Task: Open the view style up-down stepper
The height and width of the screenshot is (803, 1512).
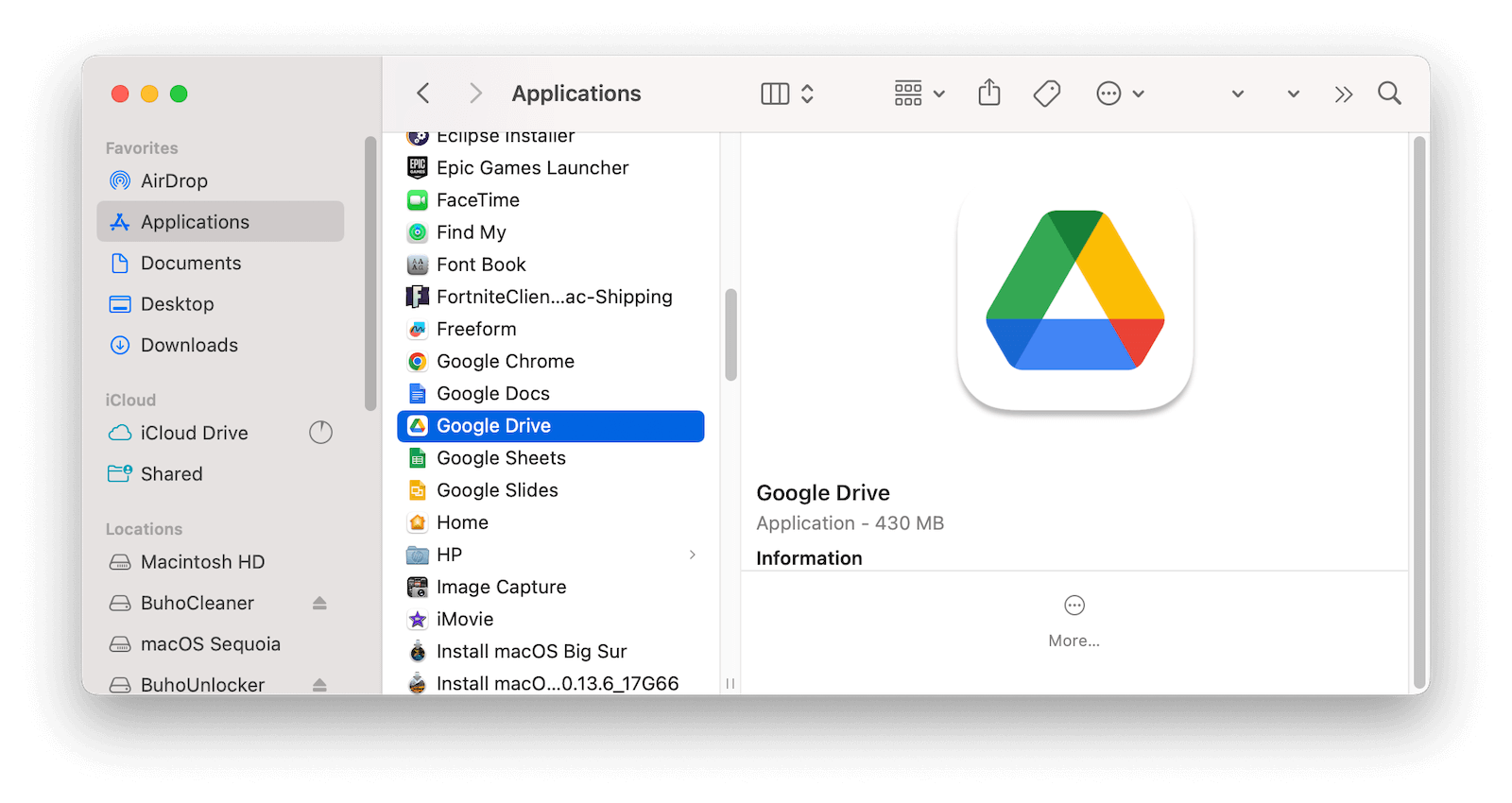Action: (x=807, y=94)
